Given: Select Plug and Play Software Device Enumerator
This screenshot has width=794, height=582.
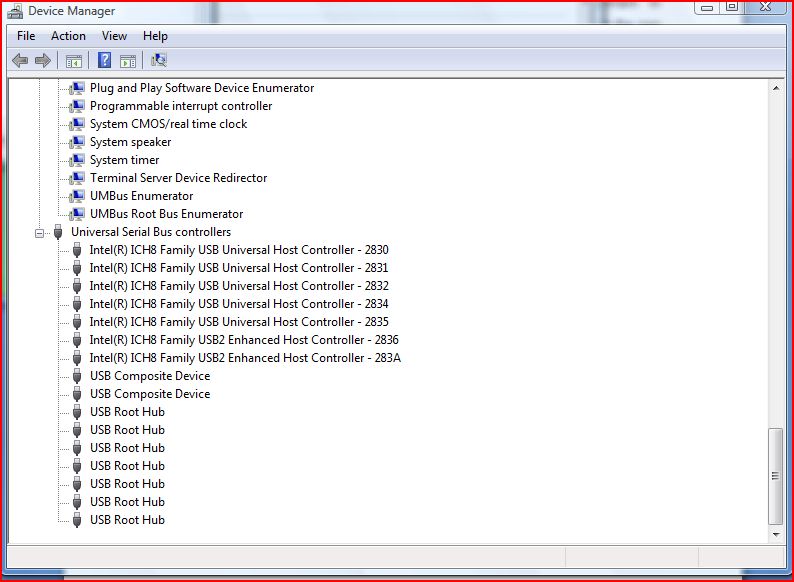Looking at the screenshot, I should [202, 88].
